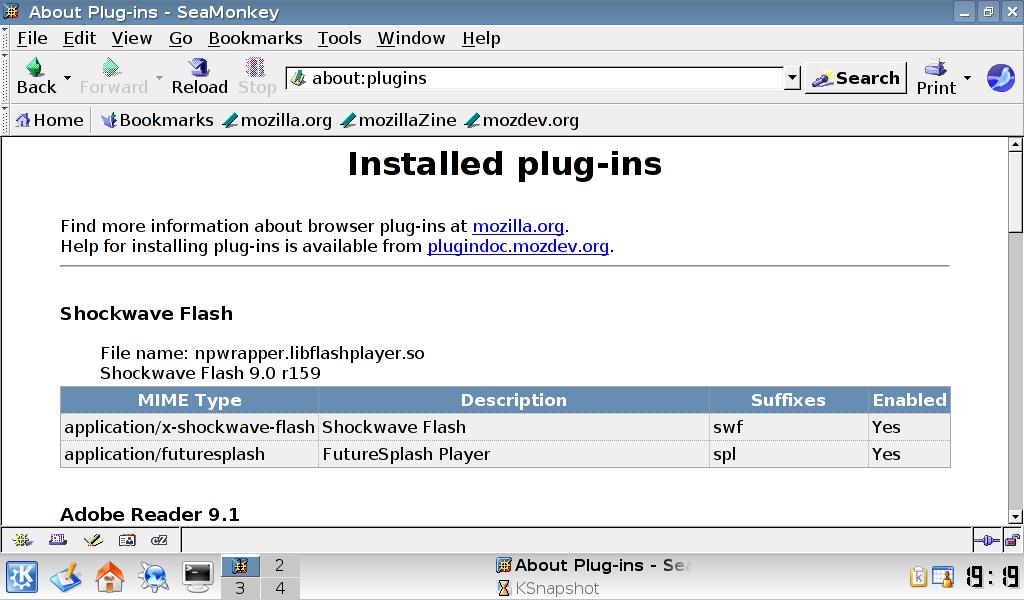
Task: Toggle the online/offline connection indicator
Action: 985,540
